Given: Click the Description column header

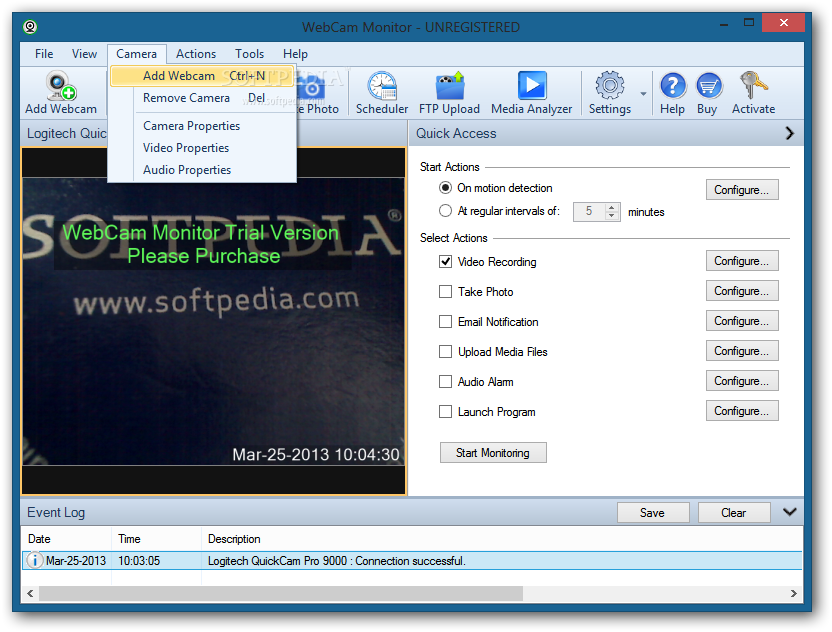Looking at the screenshot, I should tap(502, 539).
